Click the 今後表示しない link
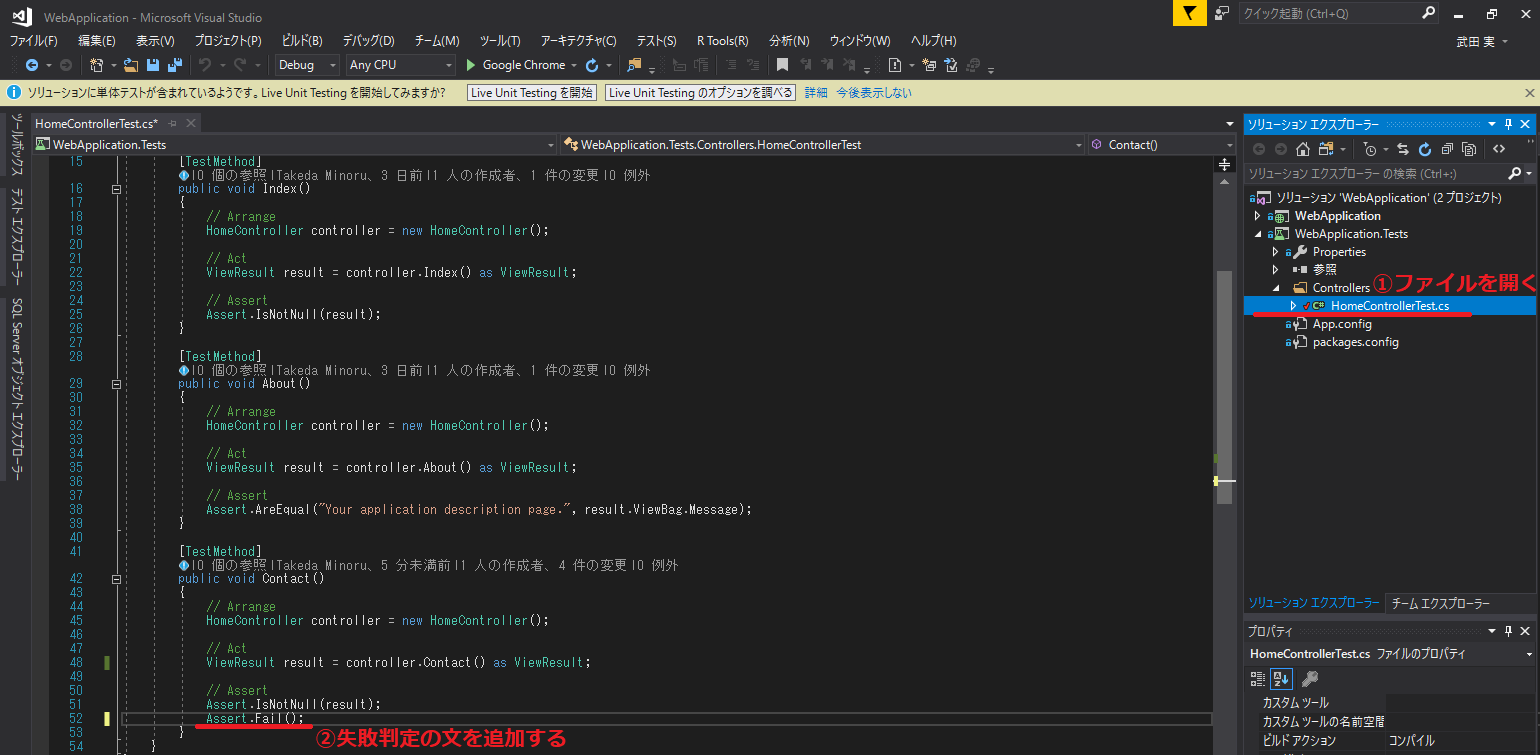This screenshot has height=755, width=1540. click(874, 93)
